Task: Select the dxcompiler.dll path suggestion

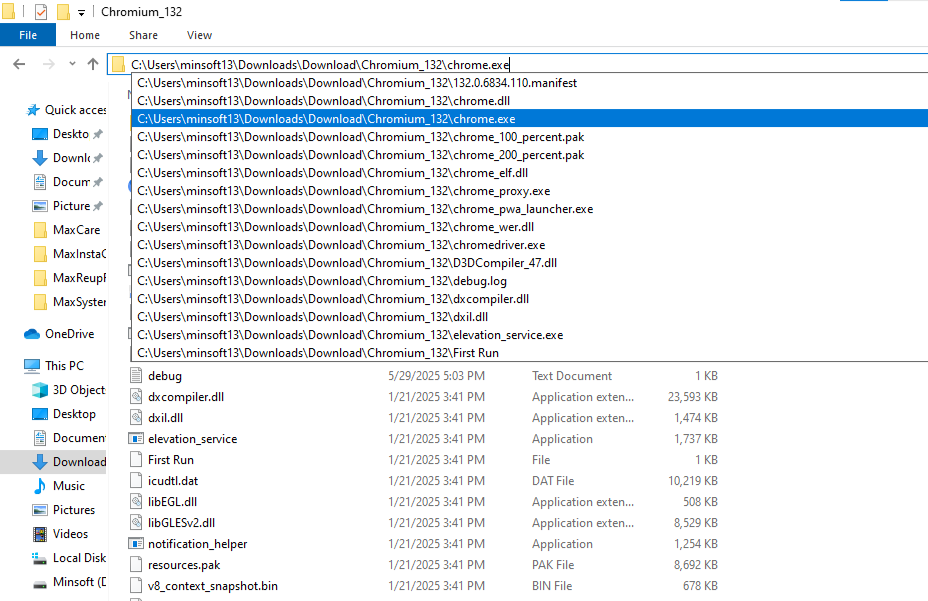Action: point(530,298)
